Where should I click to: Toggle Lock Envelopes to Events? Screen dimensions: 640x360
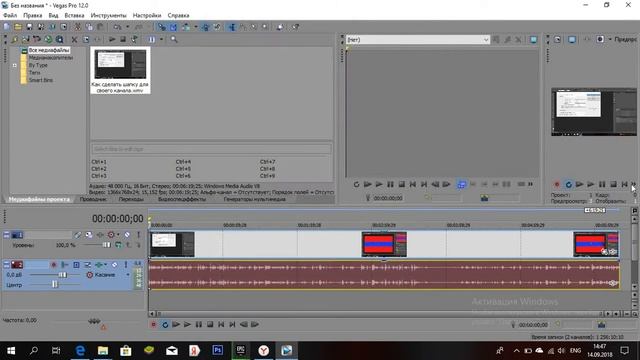205,27
